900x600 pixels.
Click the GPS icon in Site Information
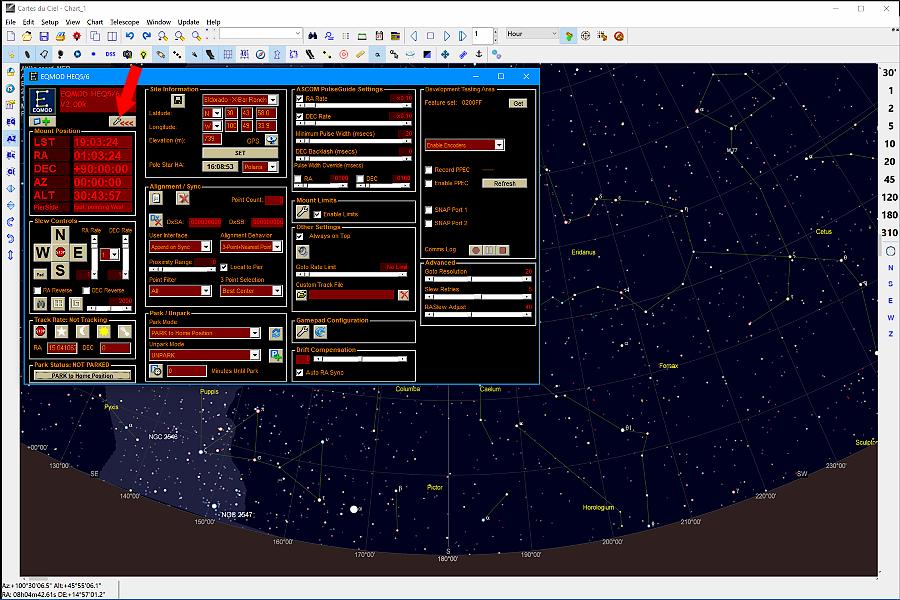point(271,140)
